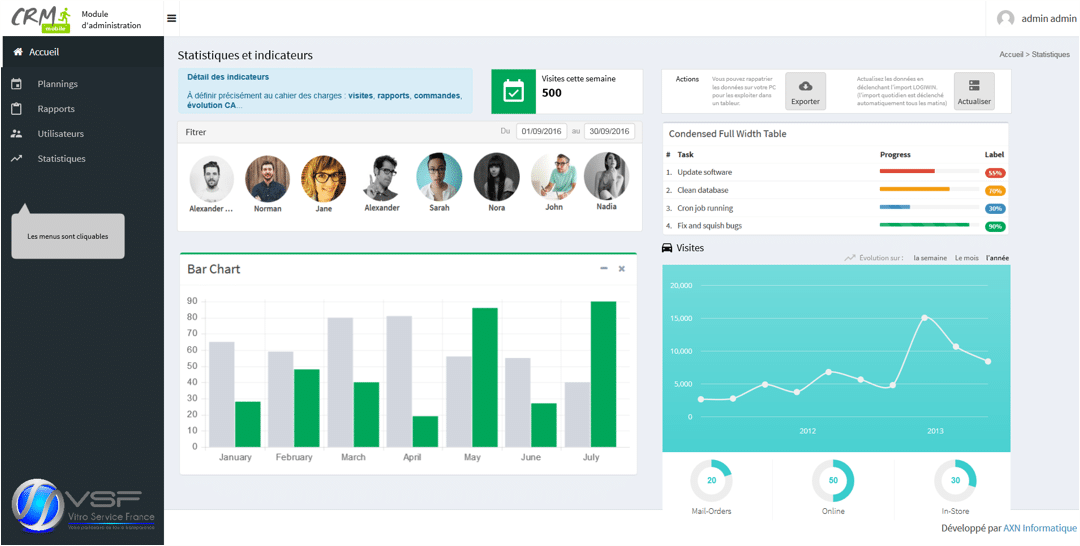Image resolution: width=1080 pixels, height=546 pixels.
Task: Click the April gray bar
Action: pyautogui.click(x=399, y=381)
